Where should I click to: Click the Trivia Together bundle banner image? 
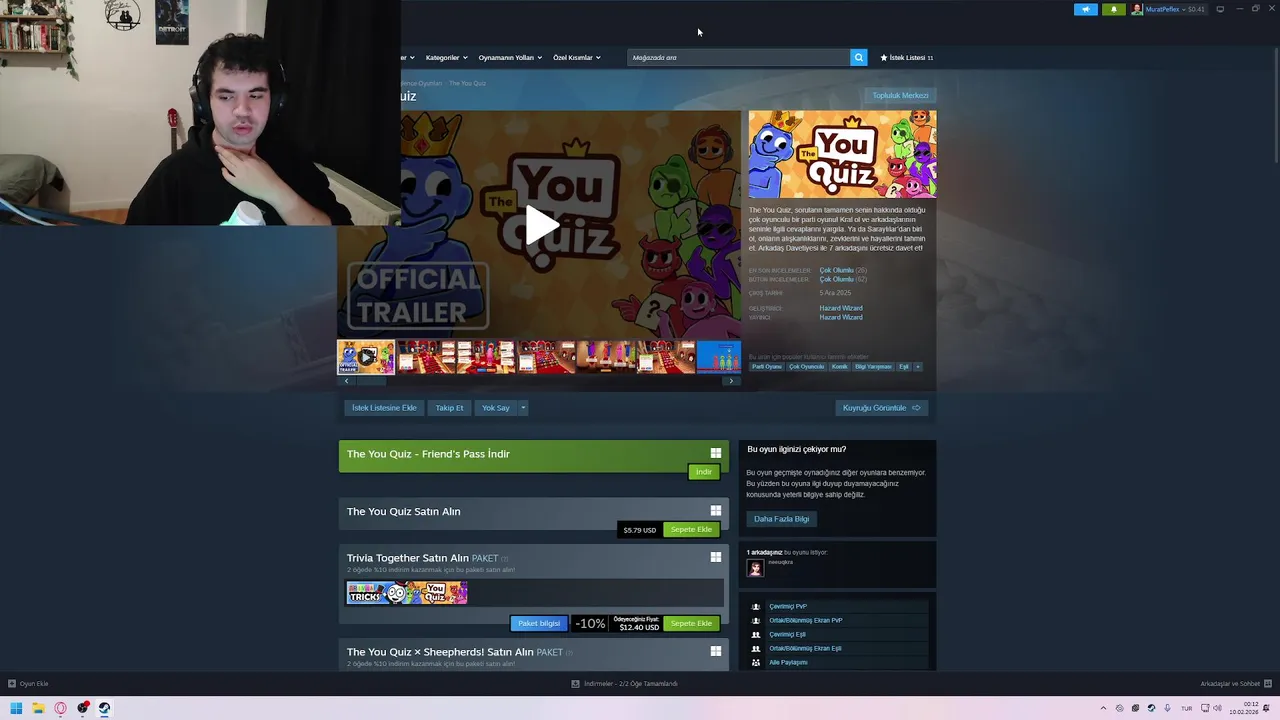pyautogui.click(x=407, y=593)
